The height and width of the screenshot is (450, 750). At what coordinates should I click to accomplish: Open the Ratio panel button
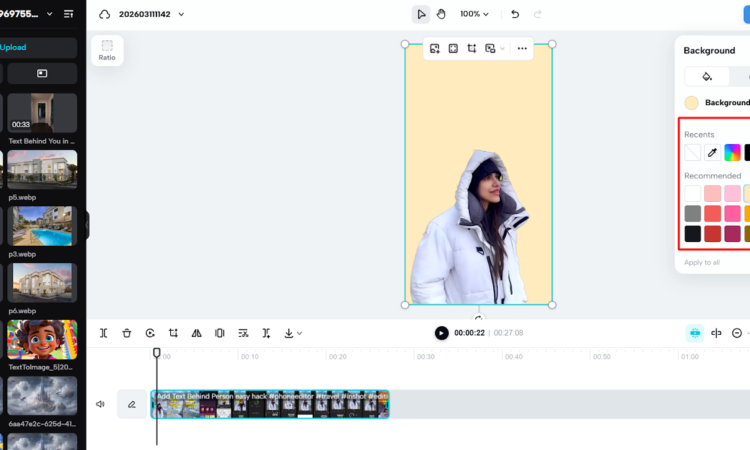point(107,50)
